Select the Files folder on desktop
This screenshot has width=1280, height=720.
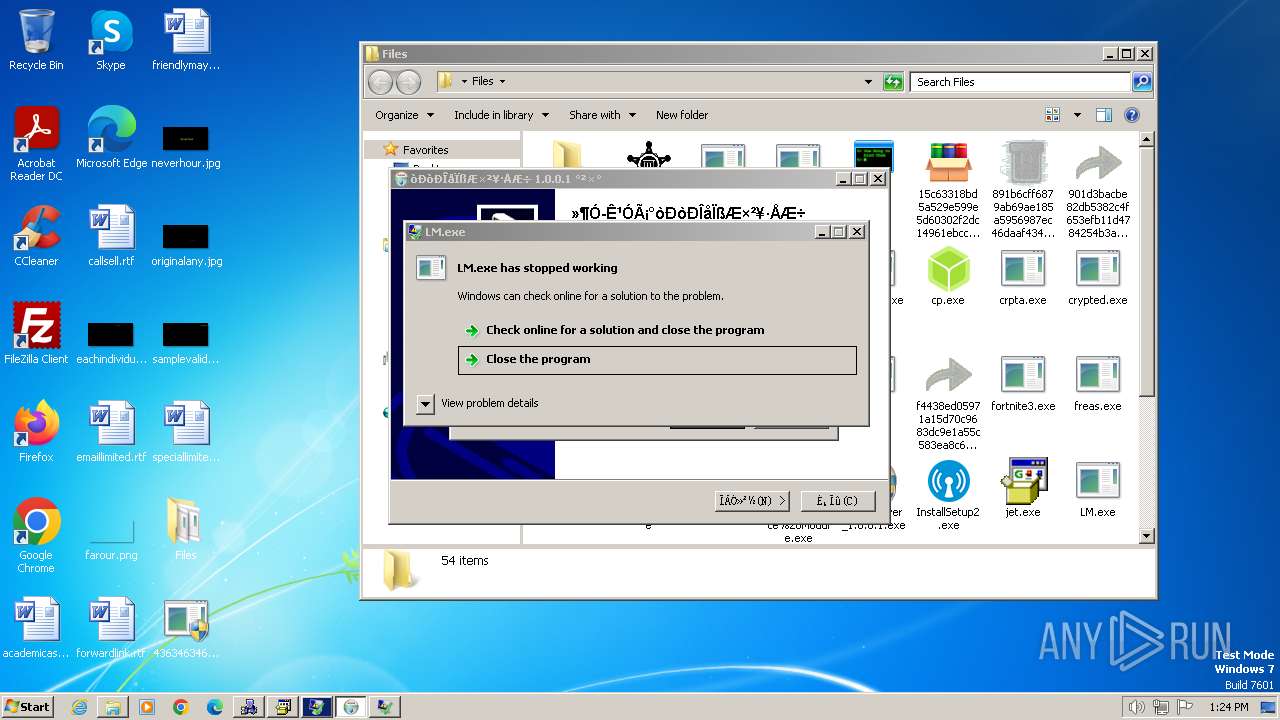[x=186, y=530]
